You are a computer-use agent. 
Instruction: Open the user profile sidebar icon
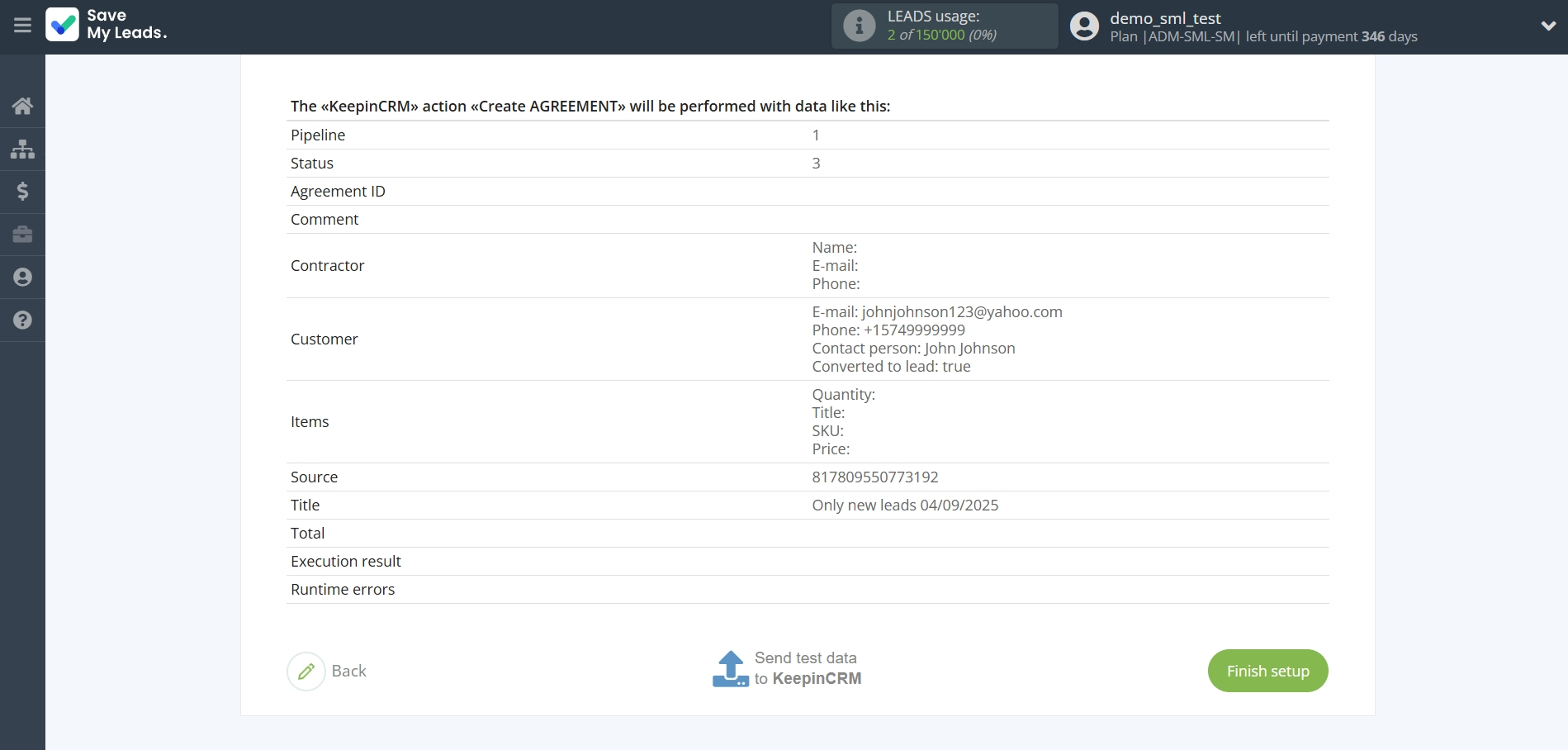(22, 278)
